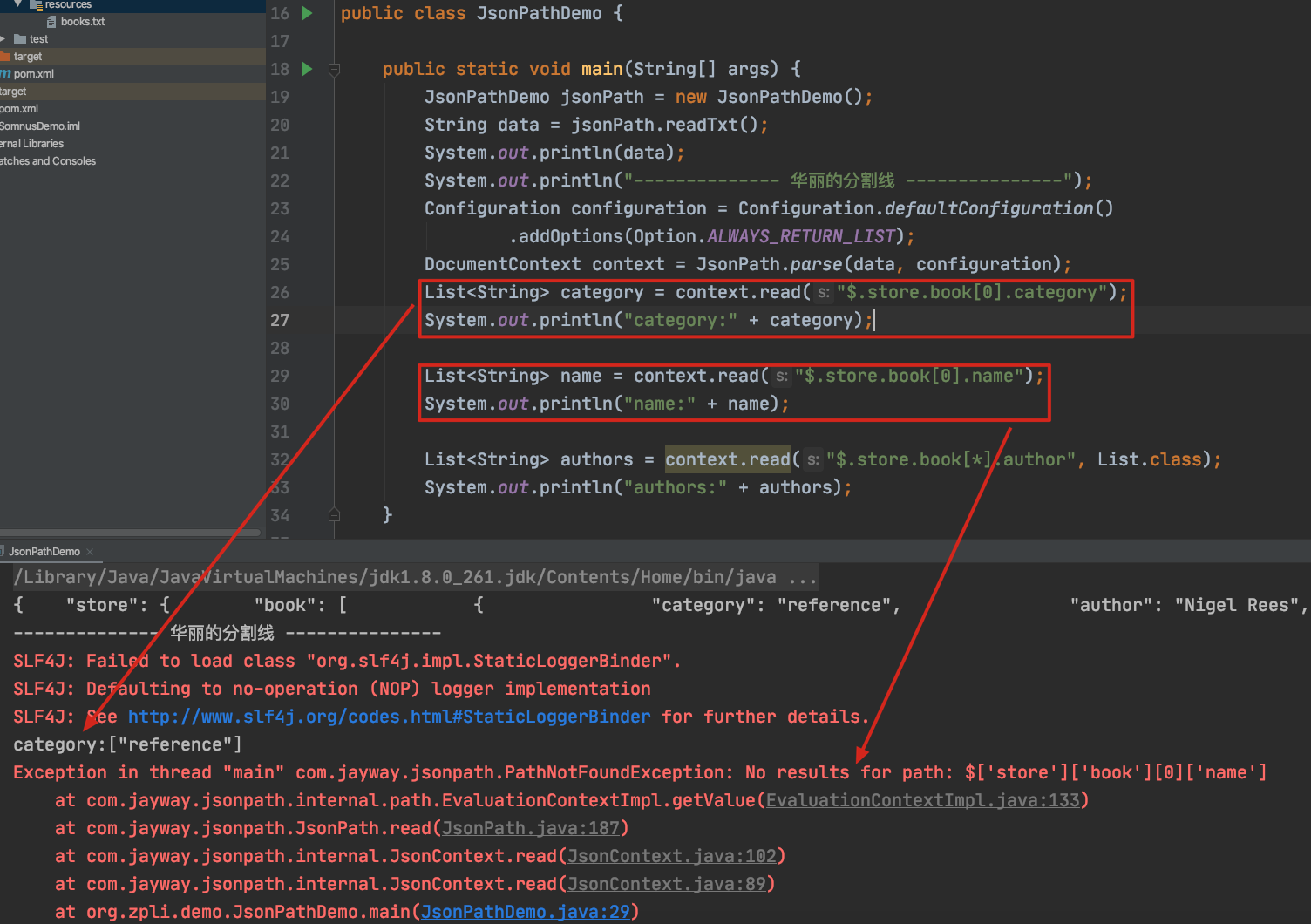Close the JsonPathDemo run tab

click(x=90, y=552)
